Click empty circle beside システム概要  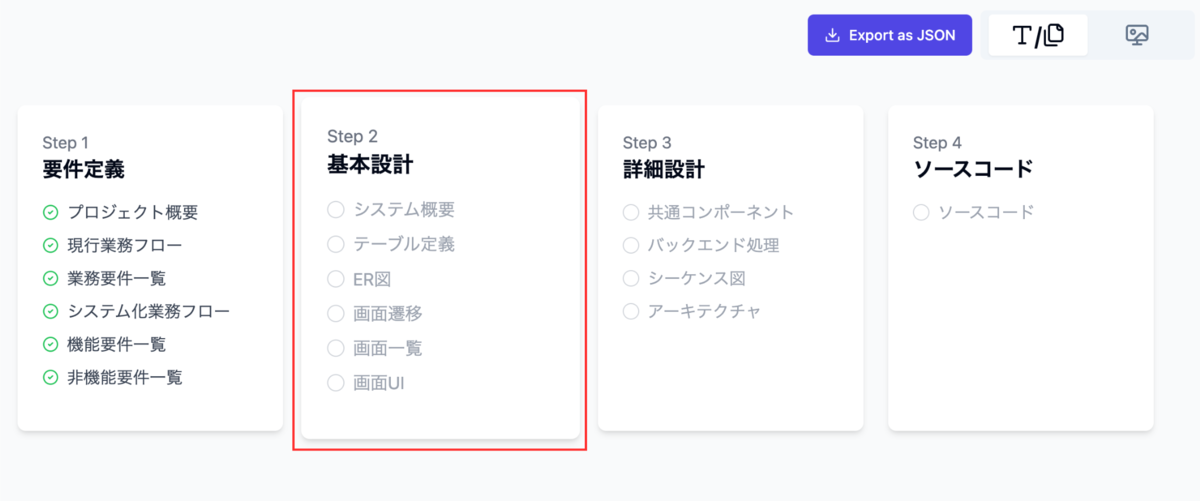pyautogui.click(x=336, y=209)
